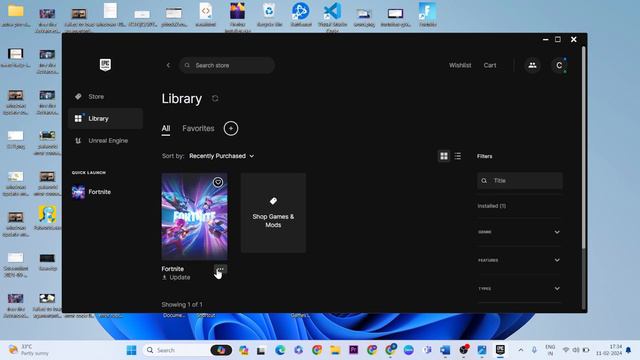This screenshot has width=640, height=360.
Task: Open the Windows Start menu
Action: (x=131, y=350)
